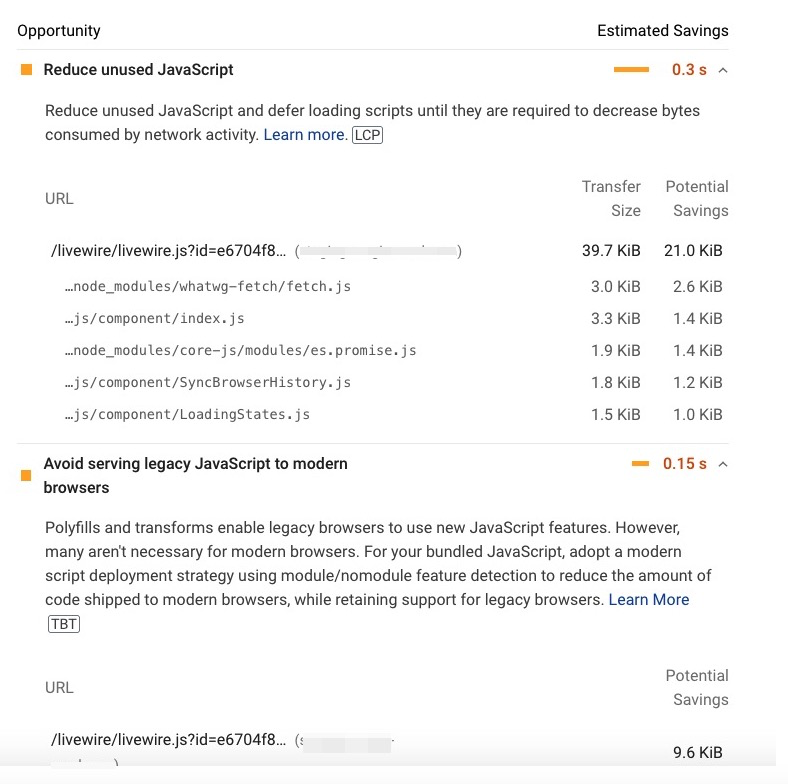Collapse the Avoid serving legacy JavaScript chevron

[x=723, y=464]
